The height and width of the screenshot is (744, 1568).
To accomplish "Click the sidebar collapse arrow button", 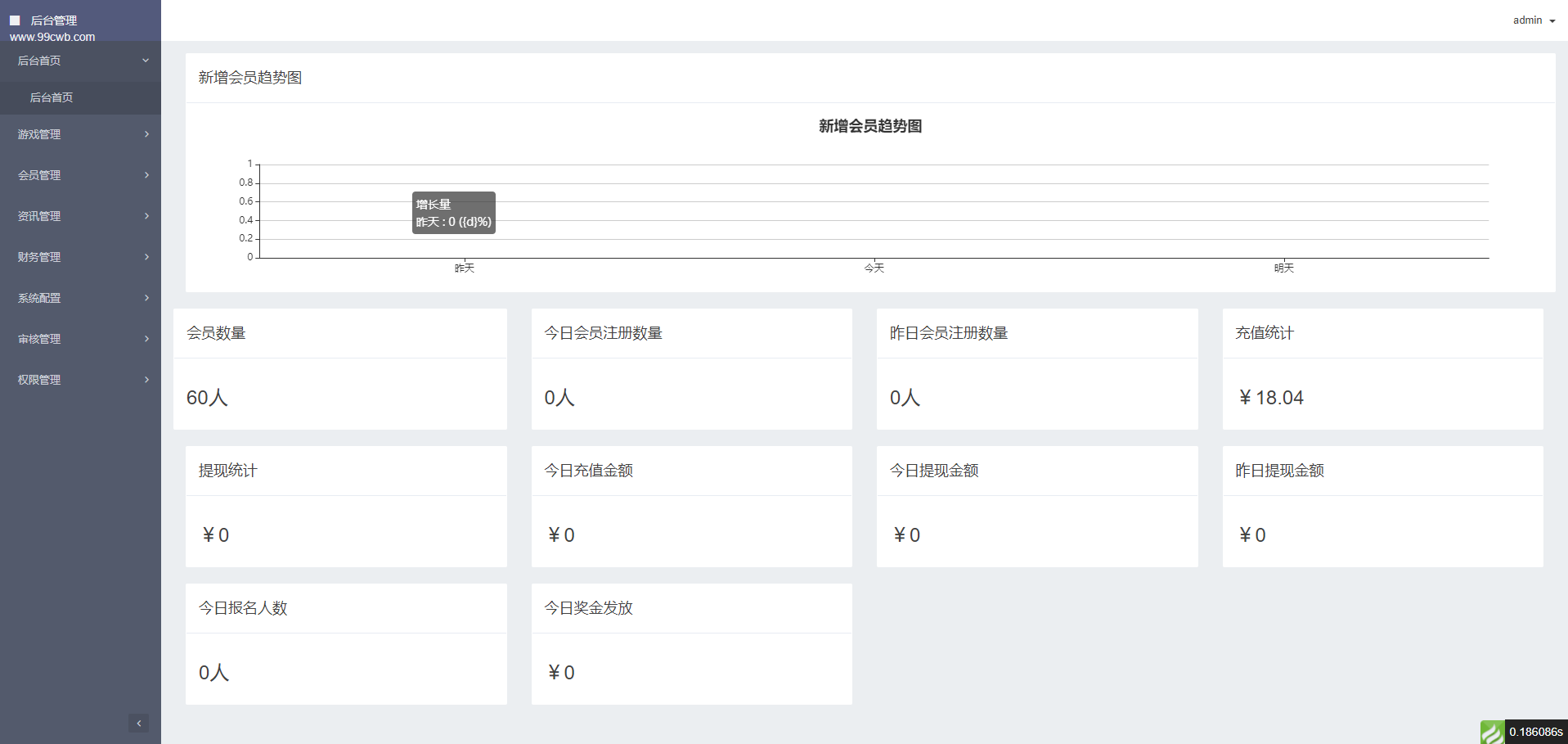I will click(x=138, y=723).
